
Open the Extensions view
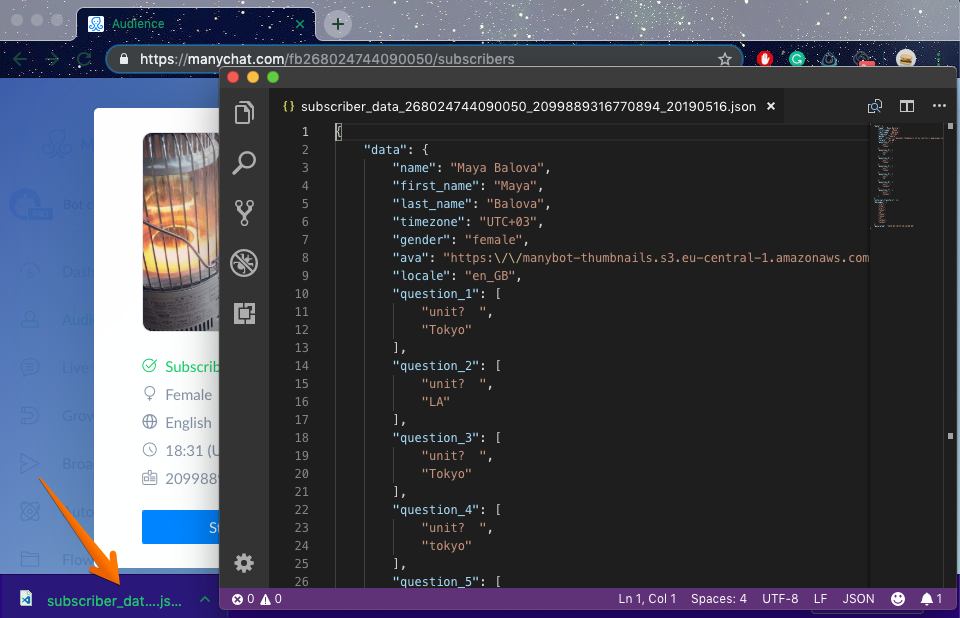pyautogui.click(x=244, y=313)
